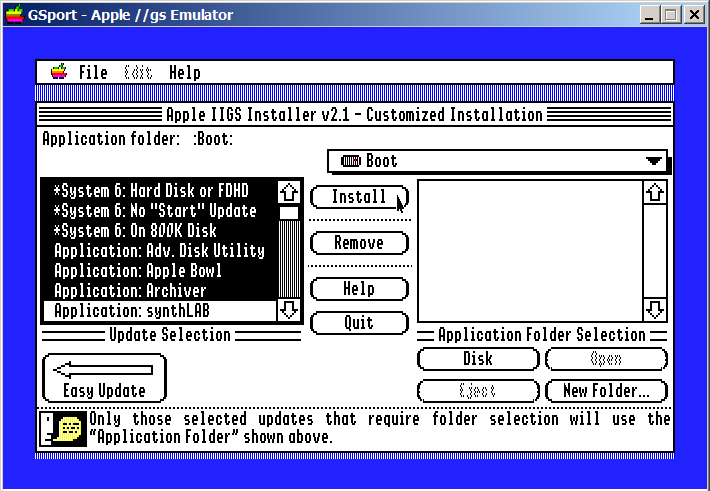710x491 pixels.
Task: Create a folder with New Folder button
Action: (x=606, y=390)
